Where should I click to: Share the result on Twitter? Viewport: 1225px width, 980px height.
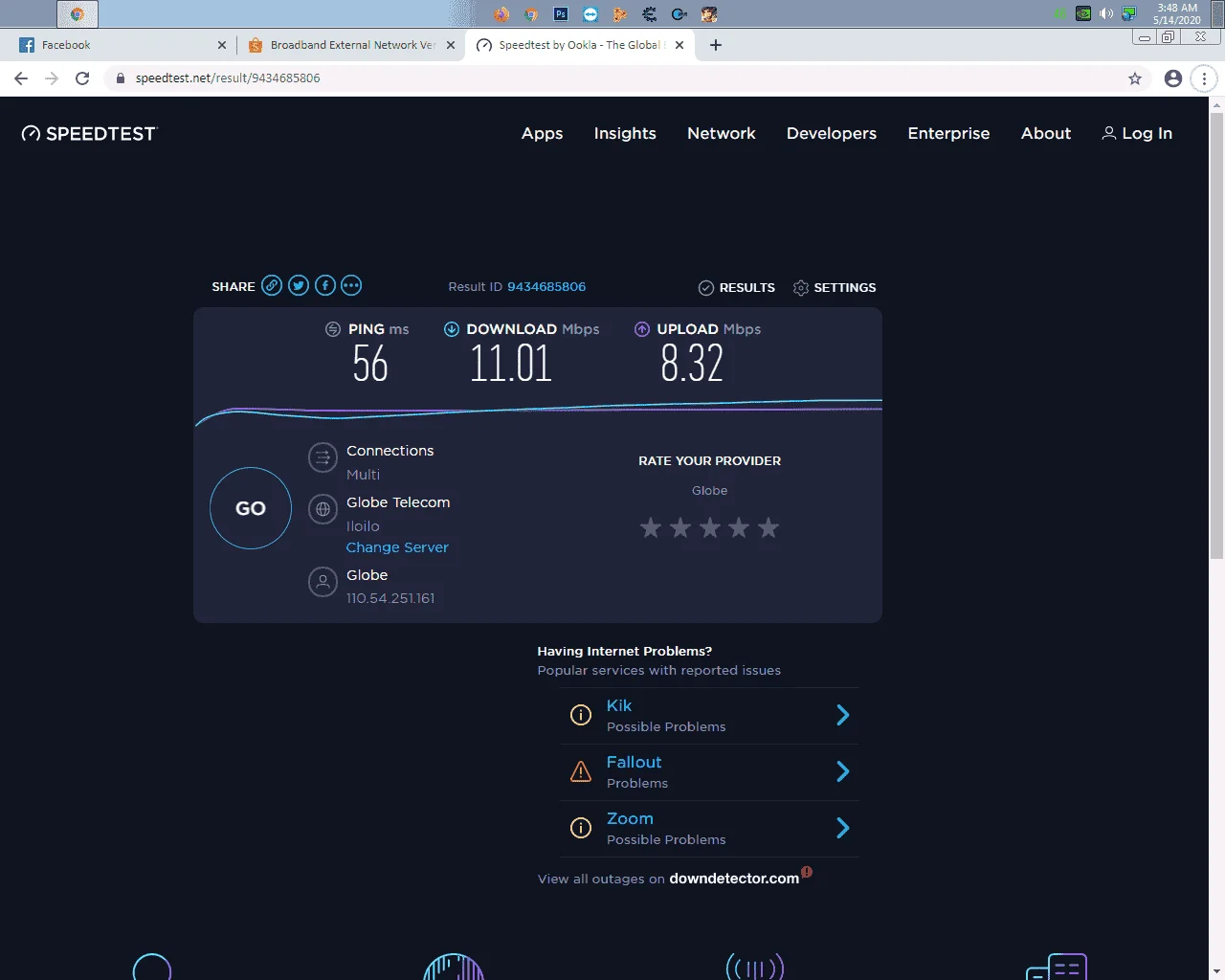click(x=299, y=286)
